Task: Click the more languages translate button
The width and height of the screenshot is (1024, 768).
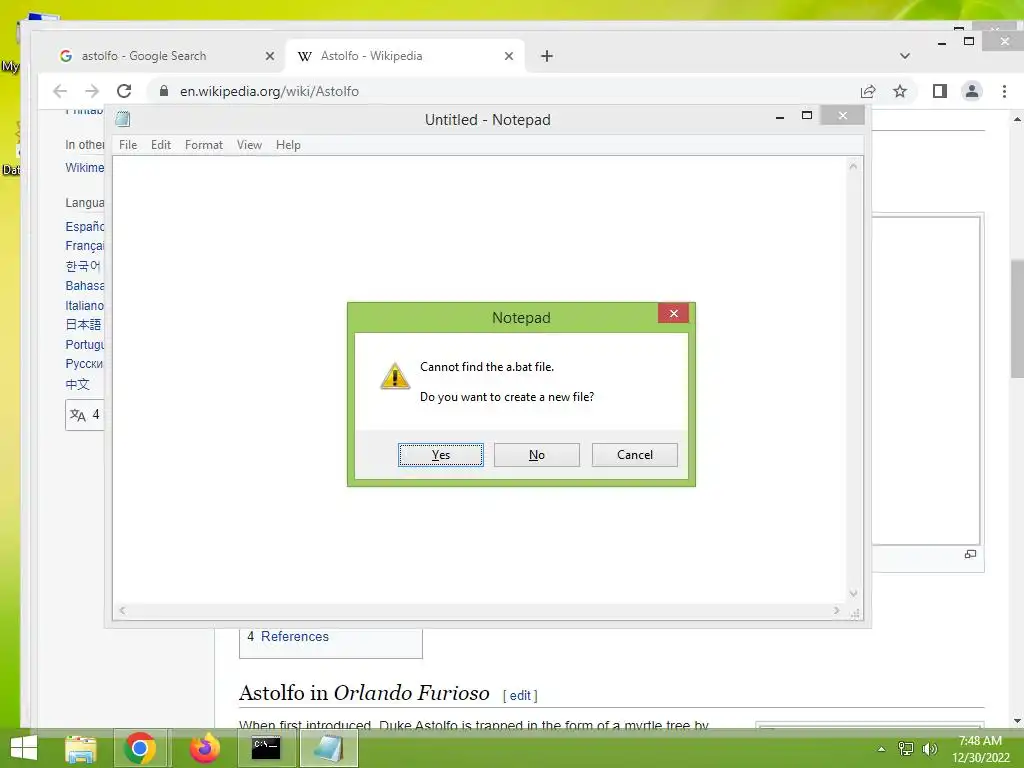Action: pos(85,415)
